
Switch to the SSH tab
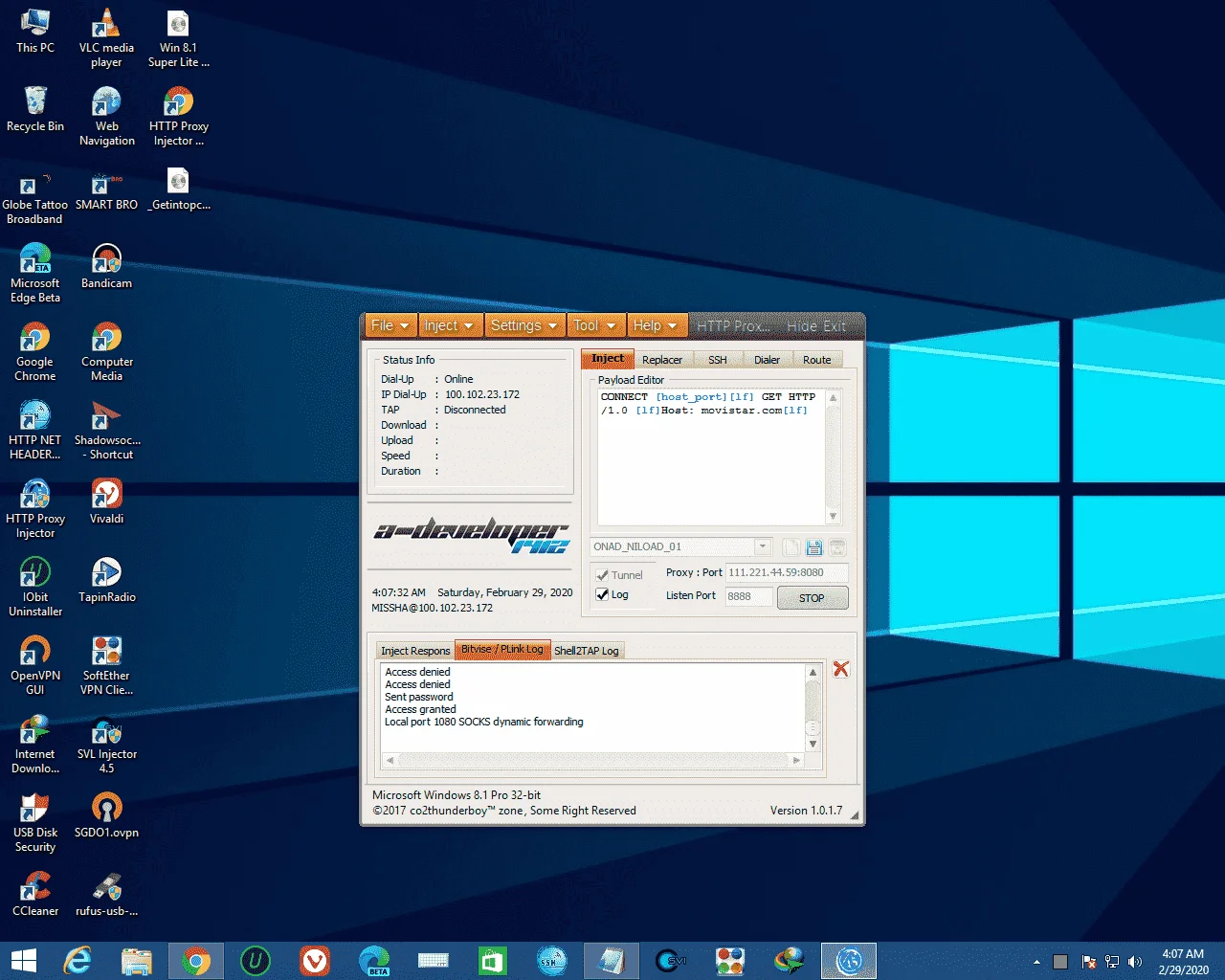pyautogui.click(x=718, y=360)
